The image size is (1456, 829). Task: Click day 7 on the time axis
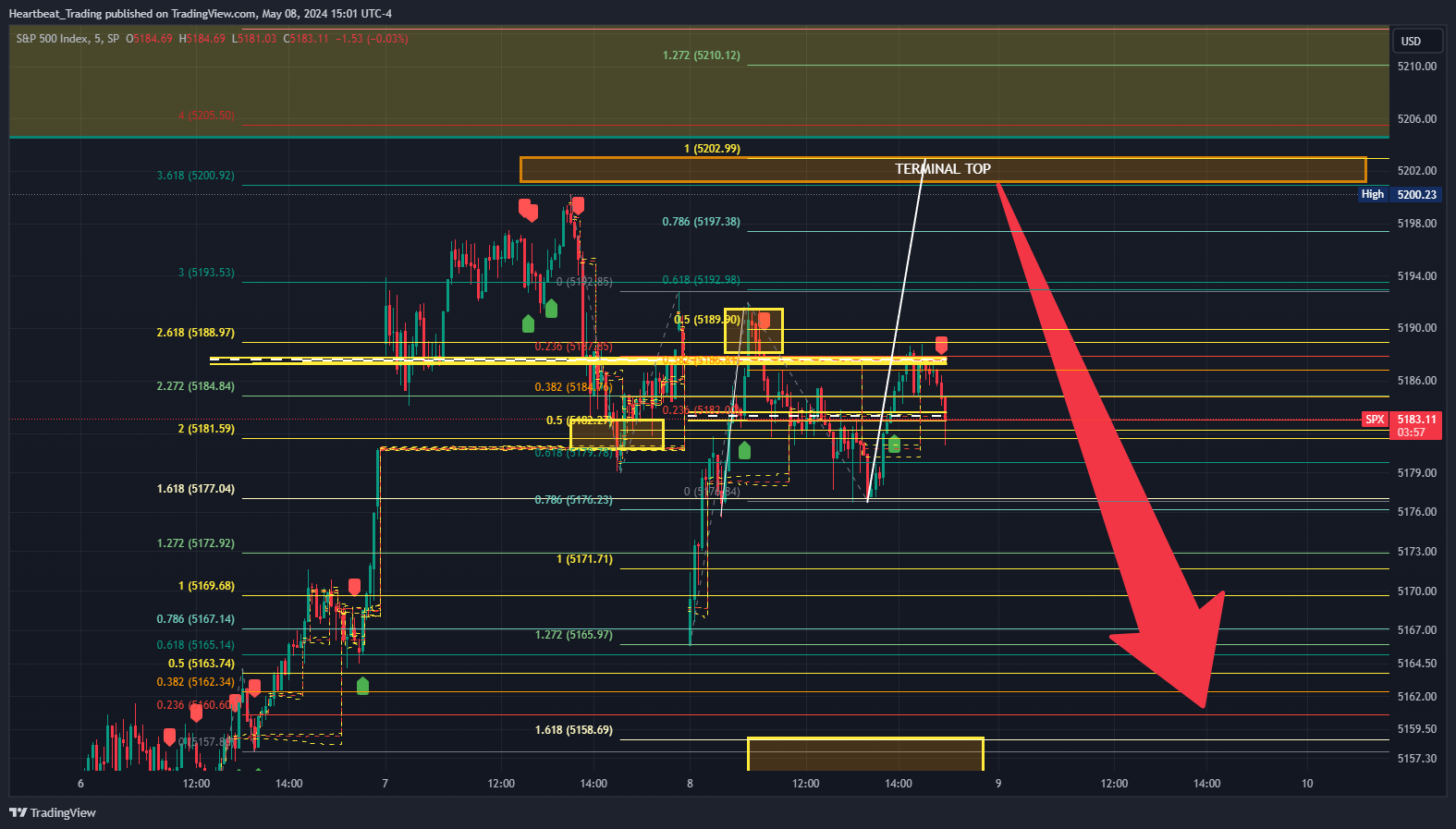click(385, 784)
